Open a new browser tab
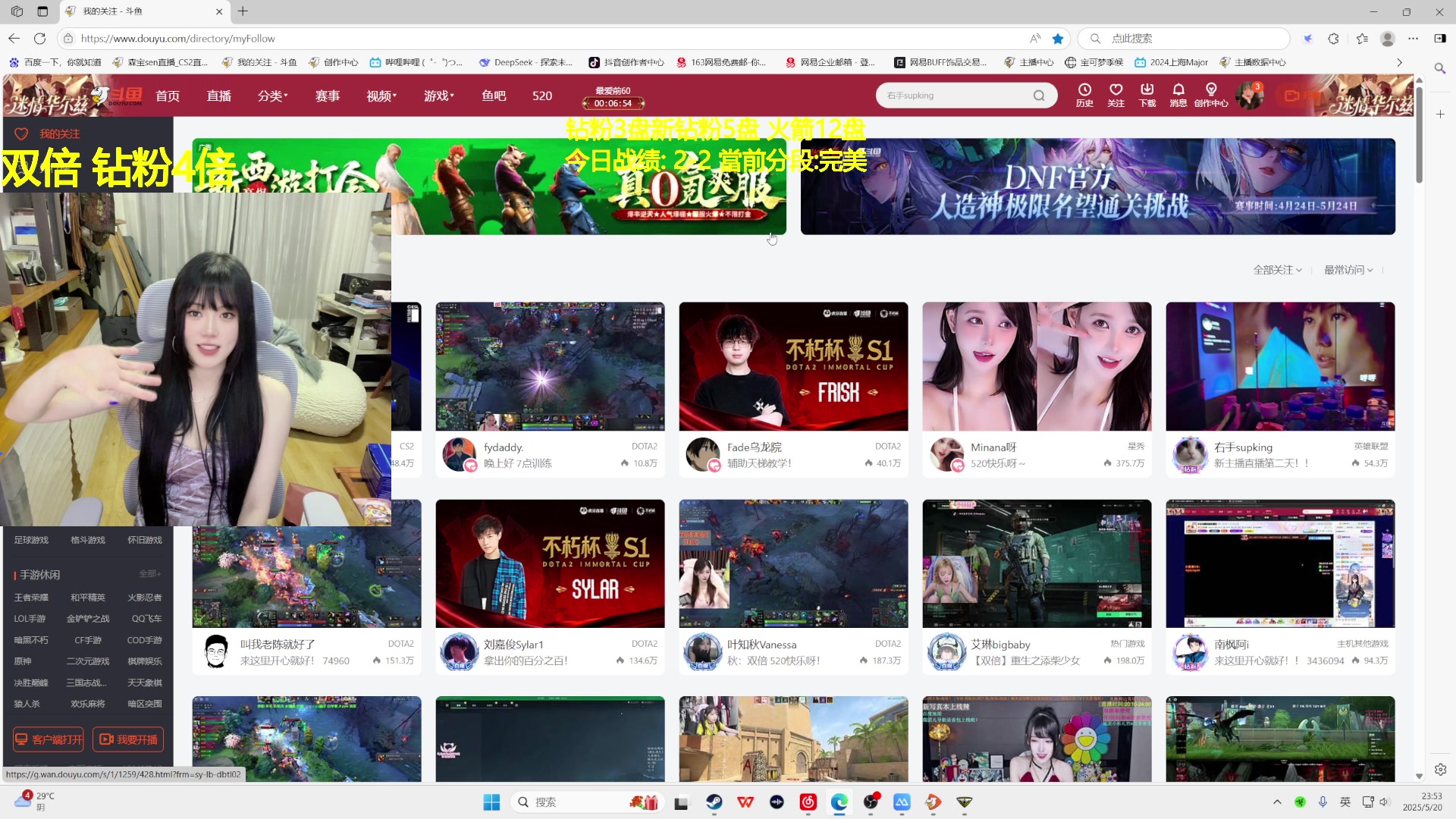1456x819 pixels. coord(243,11)
